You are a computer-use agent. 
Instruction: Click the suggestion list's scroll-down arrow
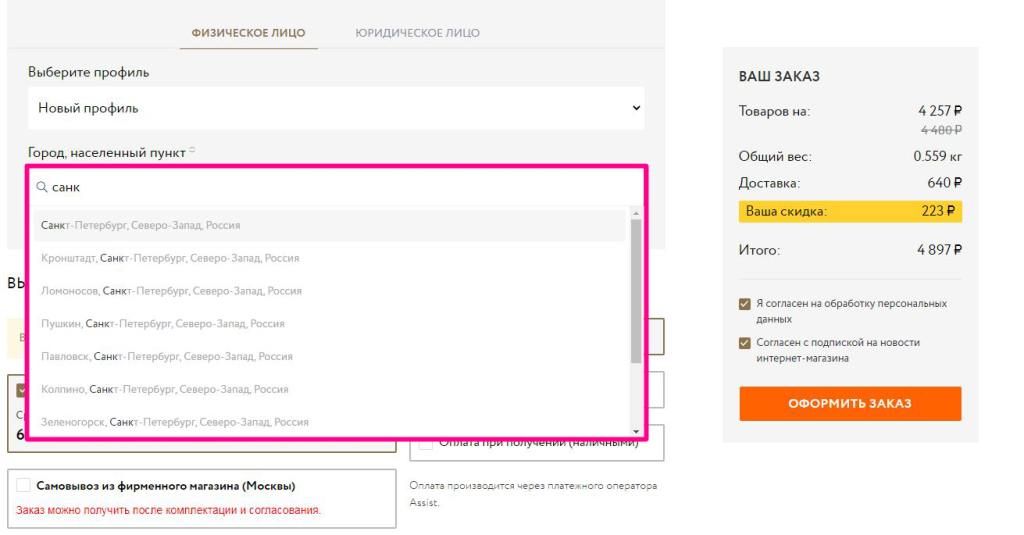pyautogui.click(x=636, y=431)
